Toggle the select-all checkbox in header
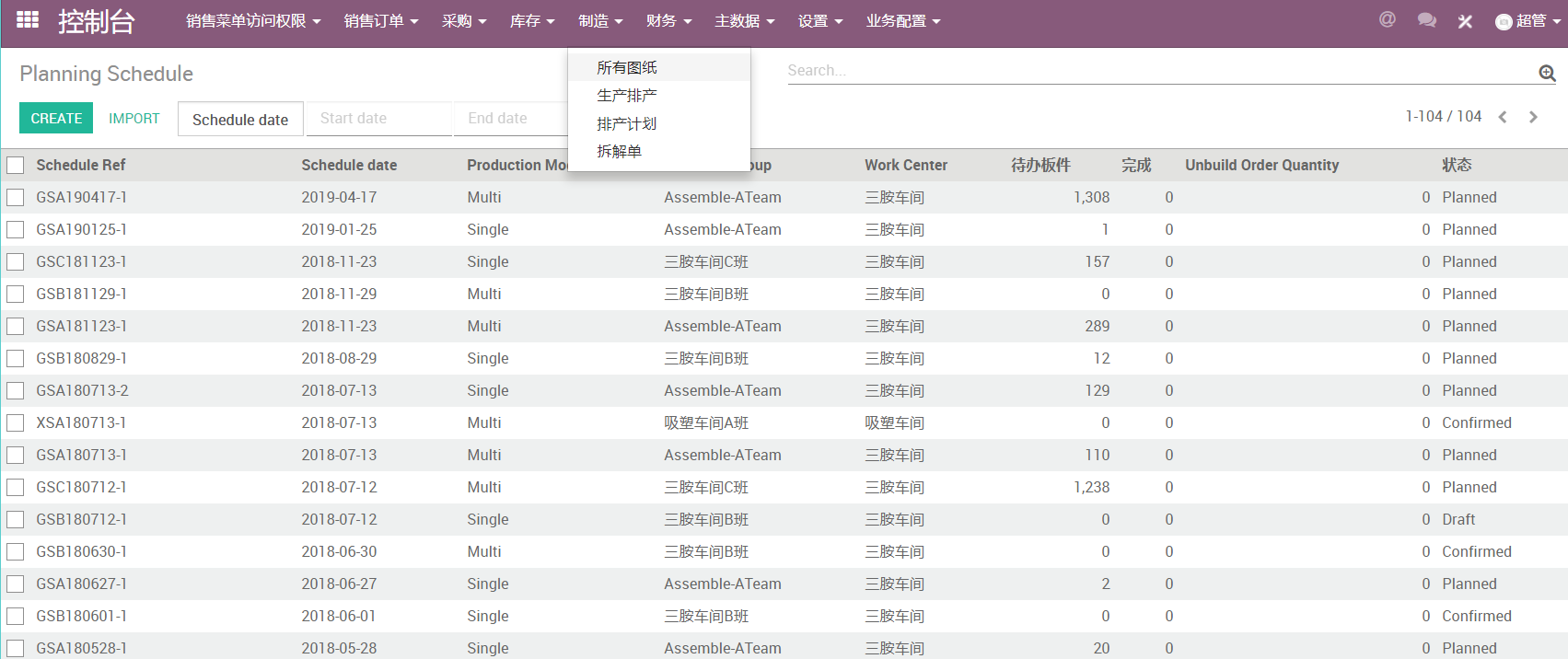Viewport: 1568px width, 659px height. click(16, 165)
